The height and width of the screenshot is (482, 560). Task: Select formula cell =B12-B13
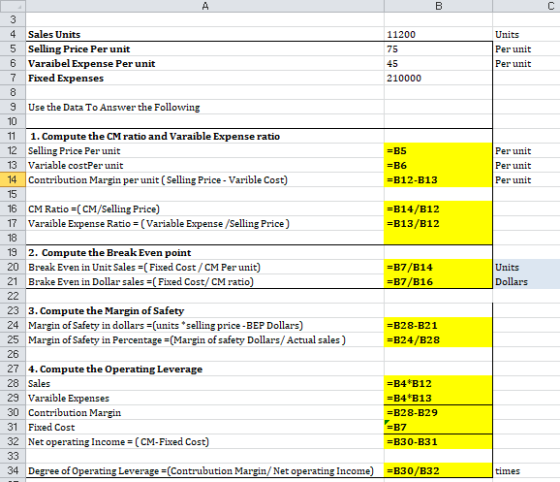(439, 180)
